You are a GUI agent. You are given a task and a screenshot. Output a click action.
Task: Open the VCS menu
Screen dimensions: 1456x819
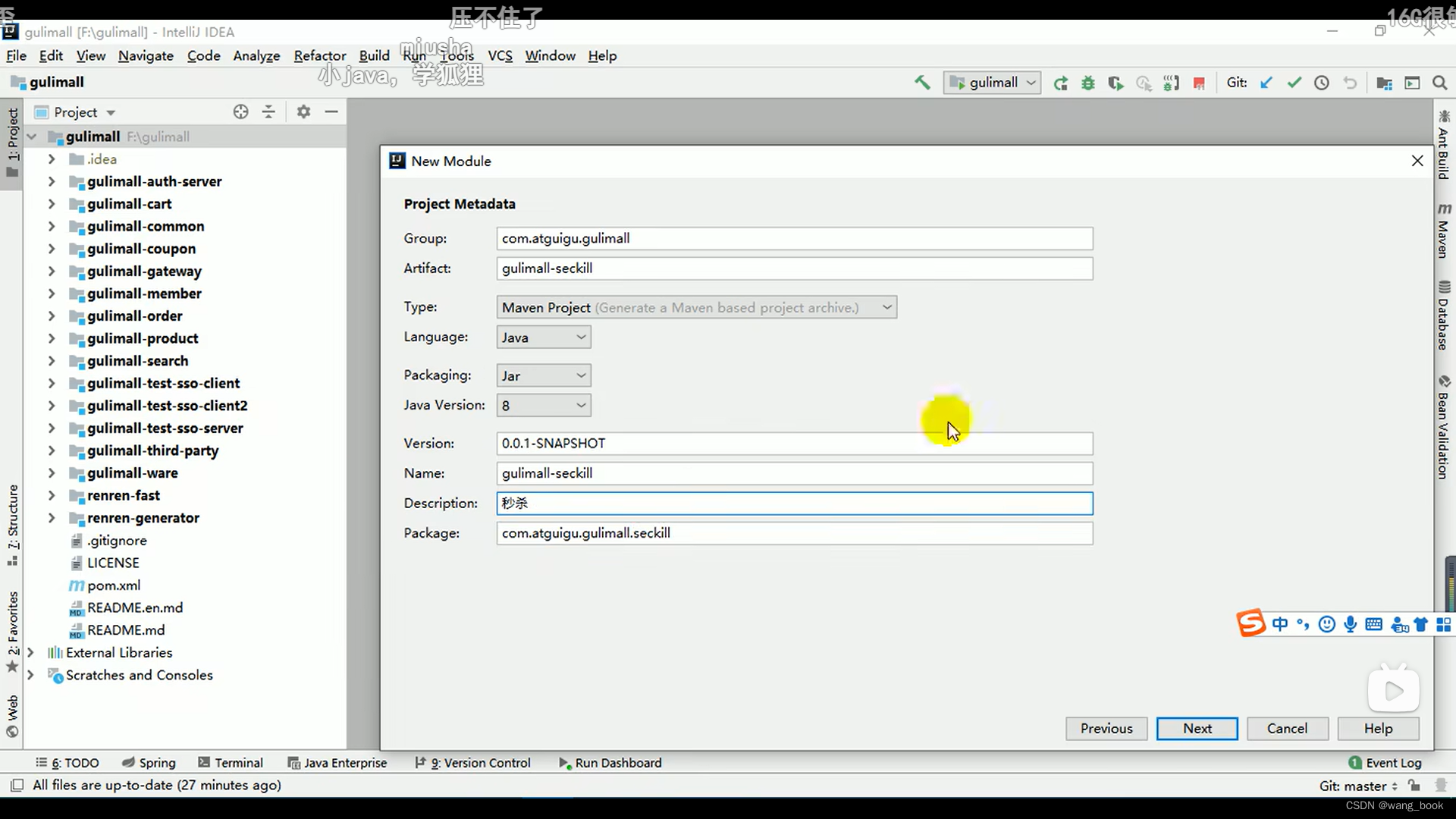500,55
